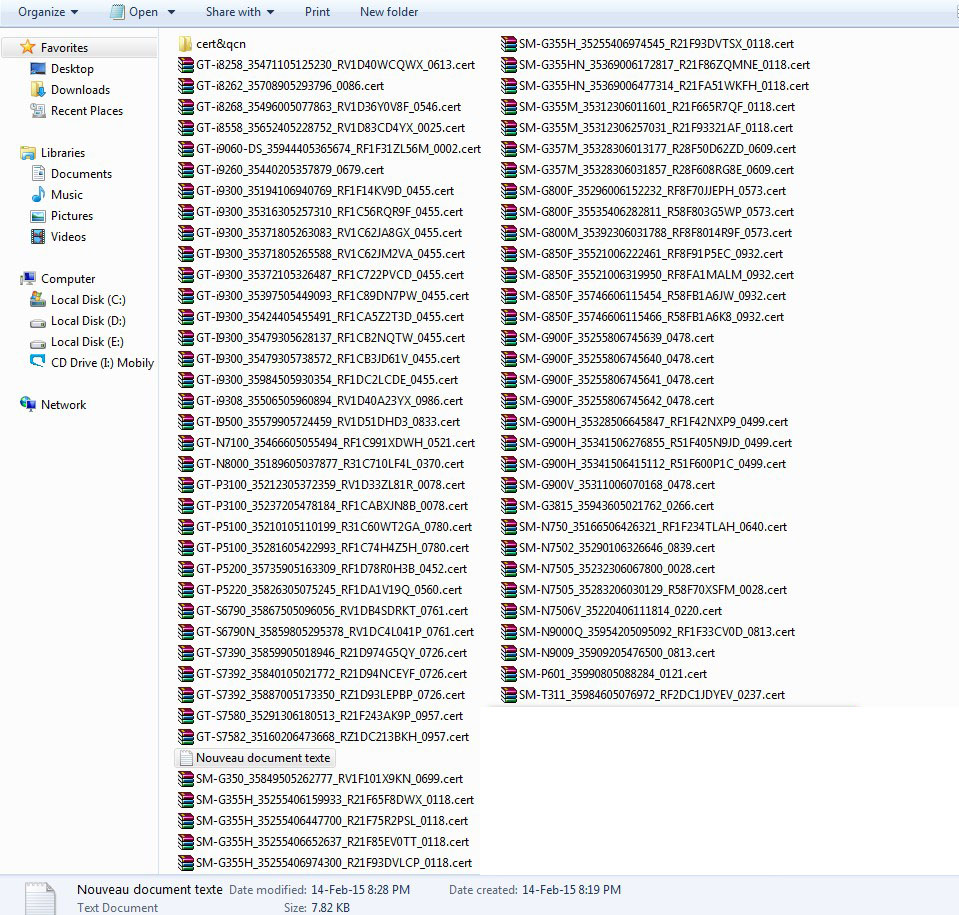
Task: Click icon of SM-P601 cert file
Action: pyautogui.click(x=508, y=673)
